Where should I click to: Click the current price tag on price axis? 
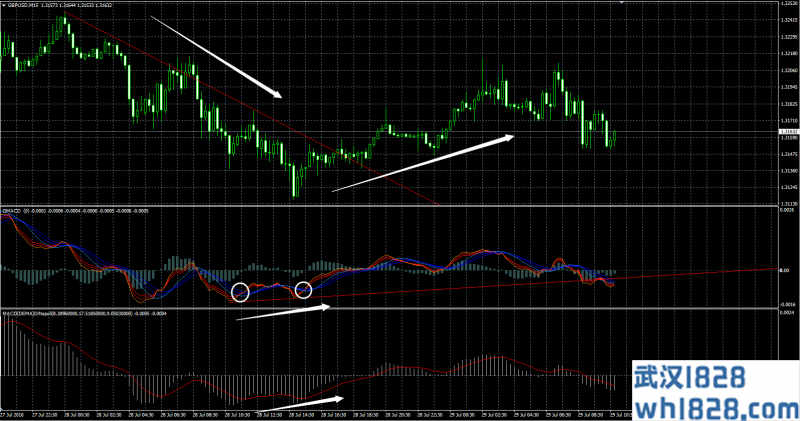(789, 132)
